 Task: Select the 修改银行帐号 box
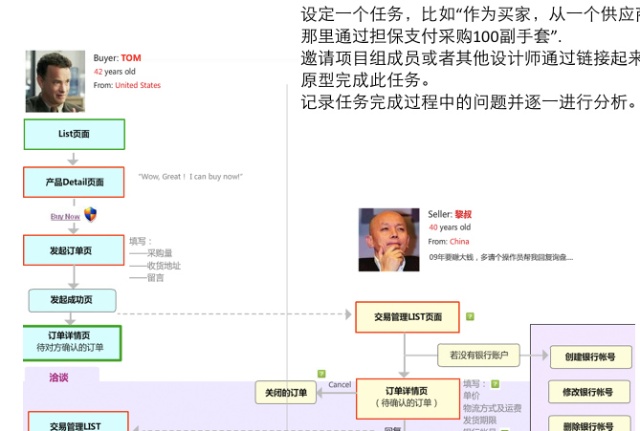pos(589,392)
